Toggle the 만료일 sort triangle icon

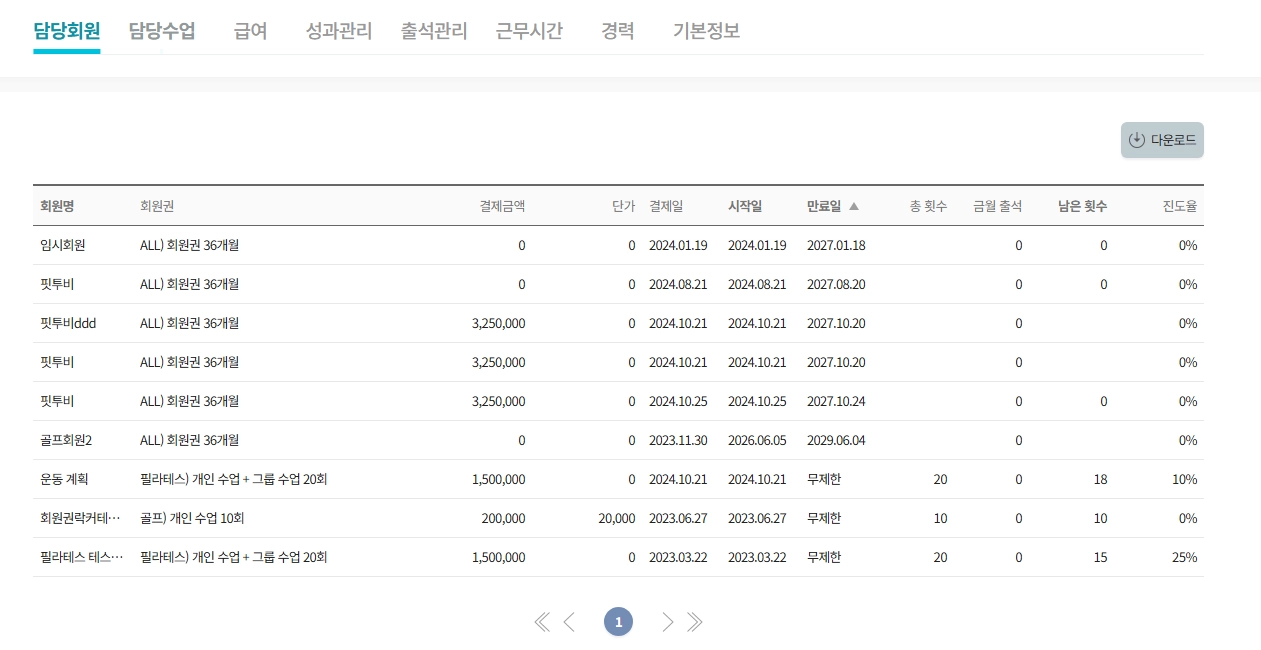853,206
